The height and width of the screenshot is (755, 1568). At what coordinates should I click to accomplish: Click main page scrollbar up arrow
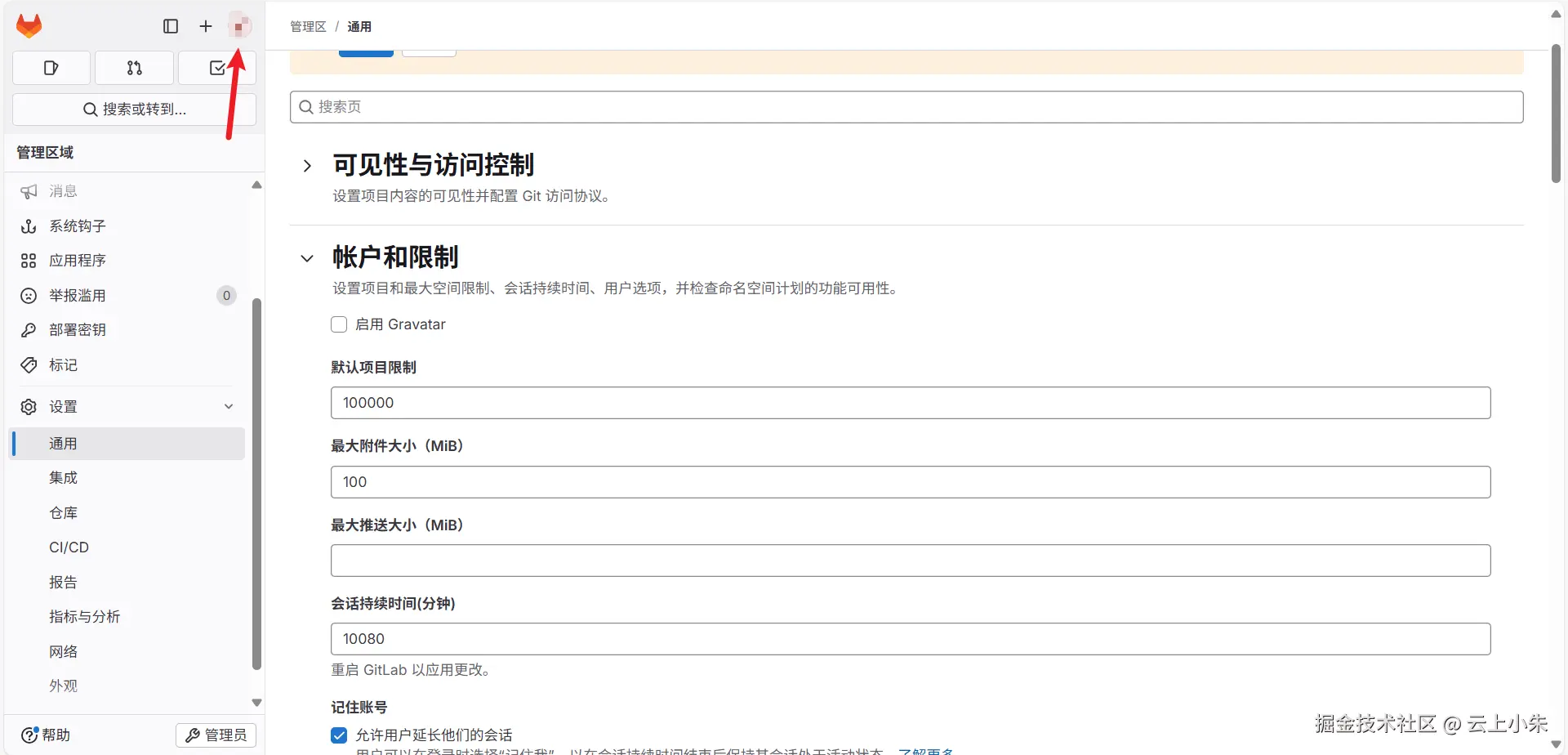[x=1556, y=14]
